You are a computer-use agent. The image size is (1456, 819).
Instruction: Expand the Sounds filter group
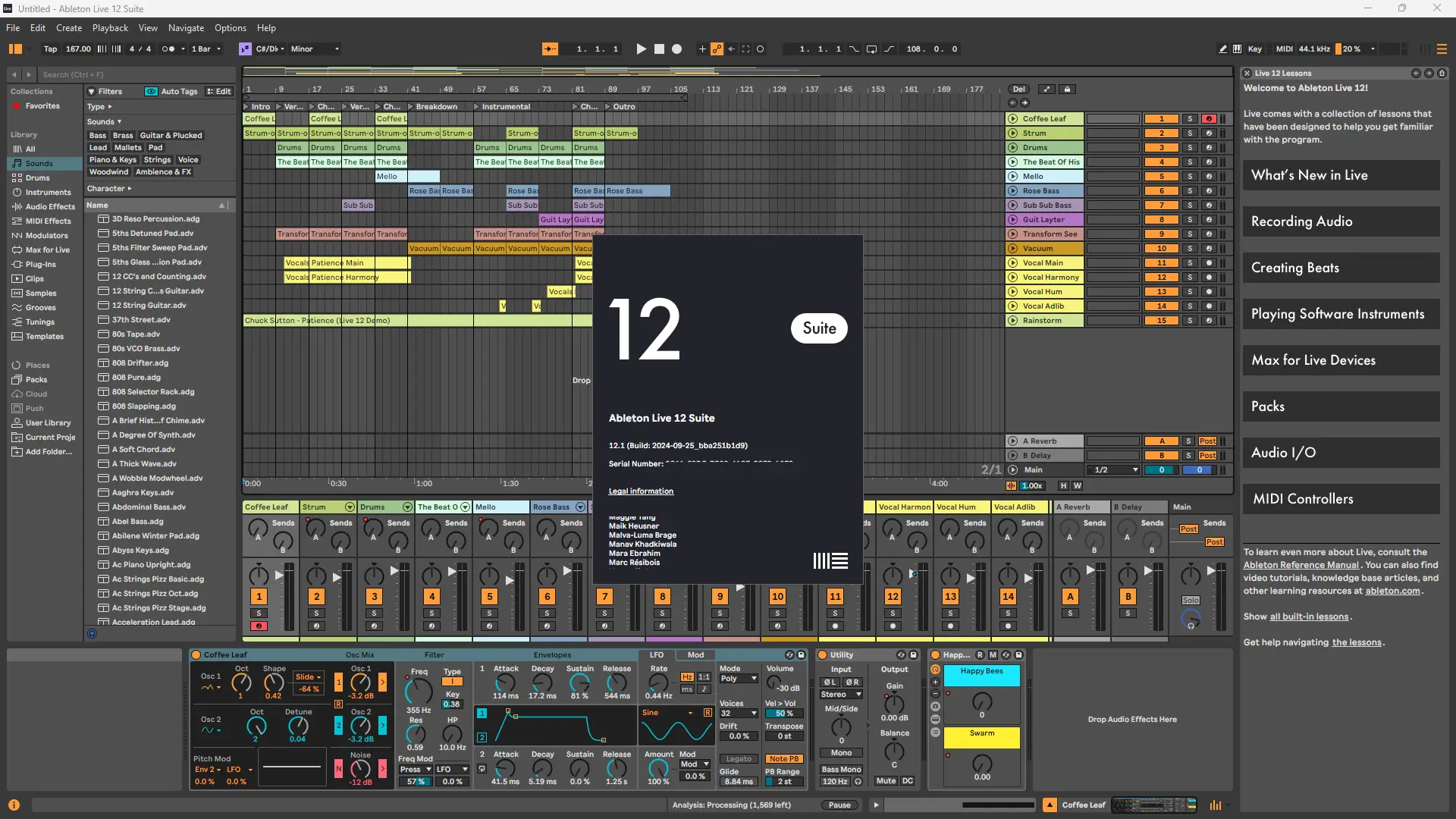click(x=104, y=121)
